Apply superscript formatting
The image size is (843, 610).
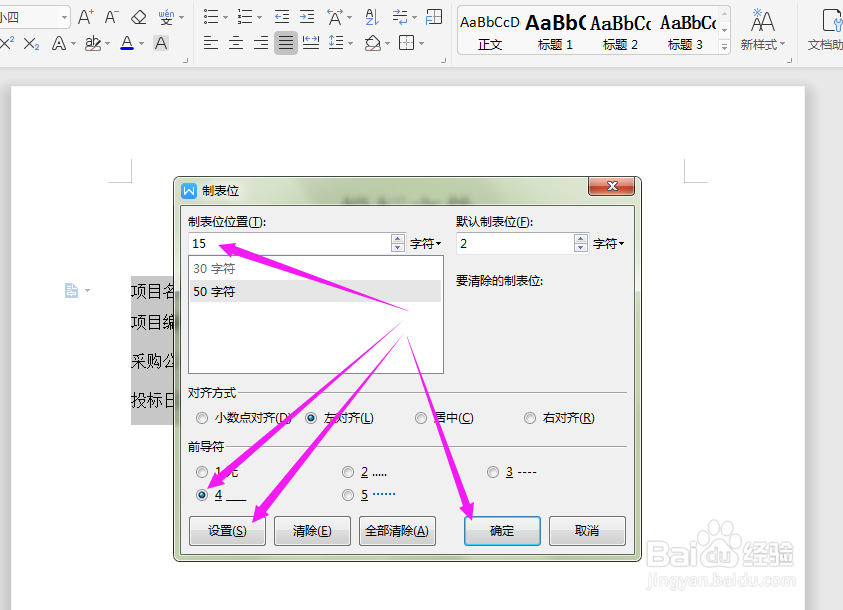point(8,42)
